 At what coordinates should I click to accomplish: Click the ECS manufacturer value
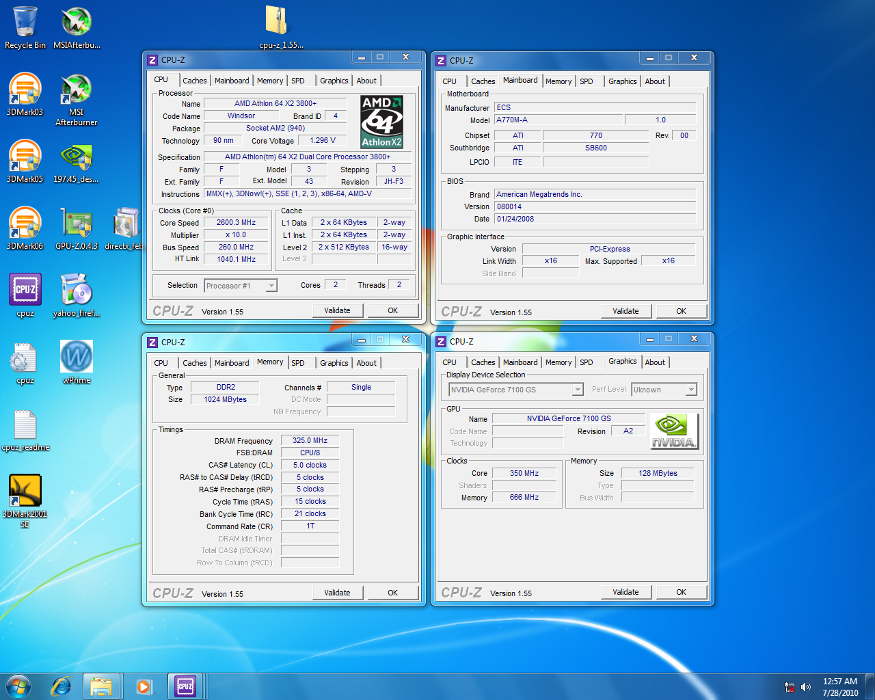pyautogui.click(x=595, y=107)
